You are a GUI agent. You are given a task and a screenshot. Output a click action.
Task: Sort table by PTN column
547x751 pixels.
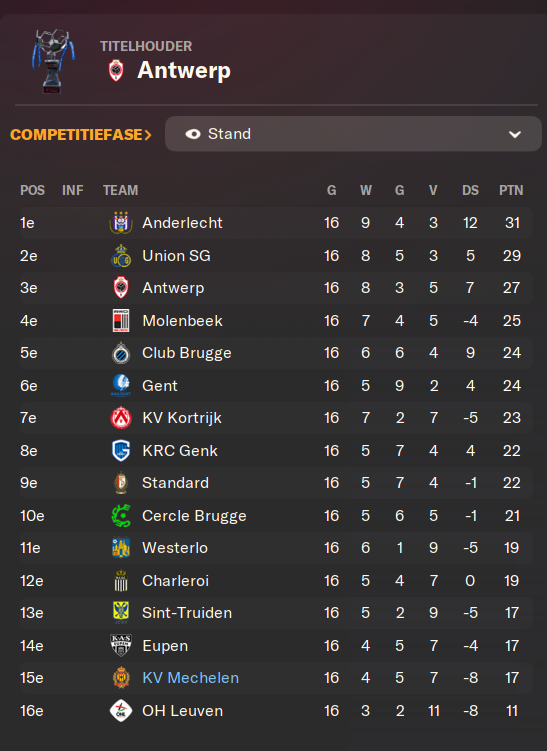(x=511, y=191)
